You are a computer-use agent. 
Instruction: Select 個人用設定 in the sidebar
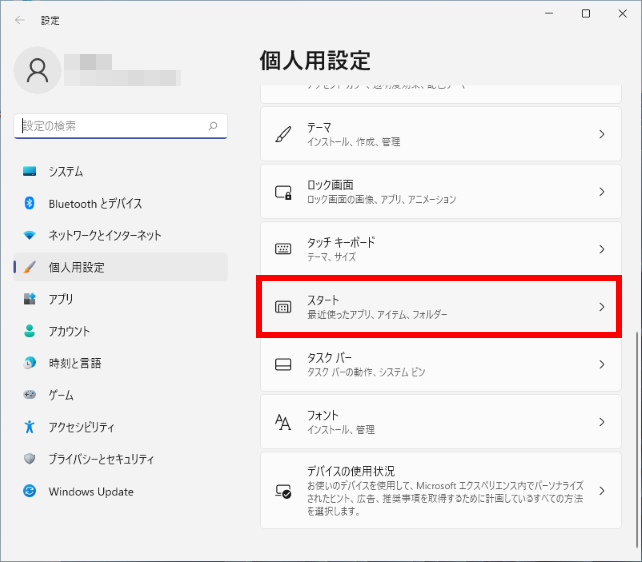[121, 267]
